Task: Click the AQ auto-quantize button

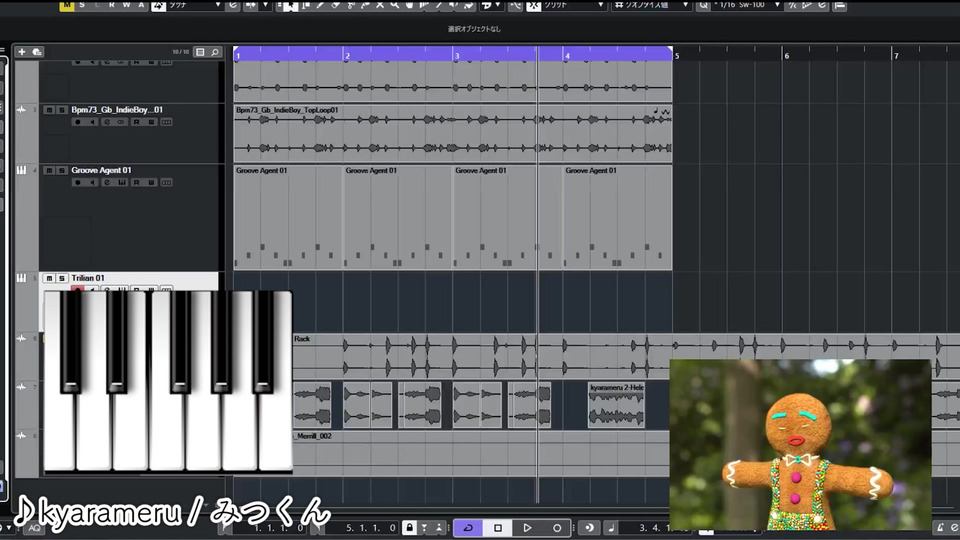Action: [x=34, y=528]
